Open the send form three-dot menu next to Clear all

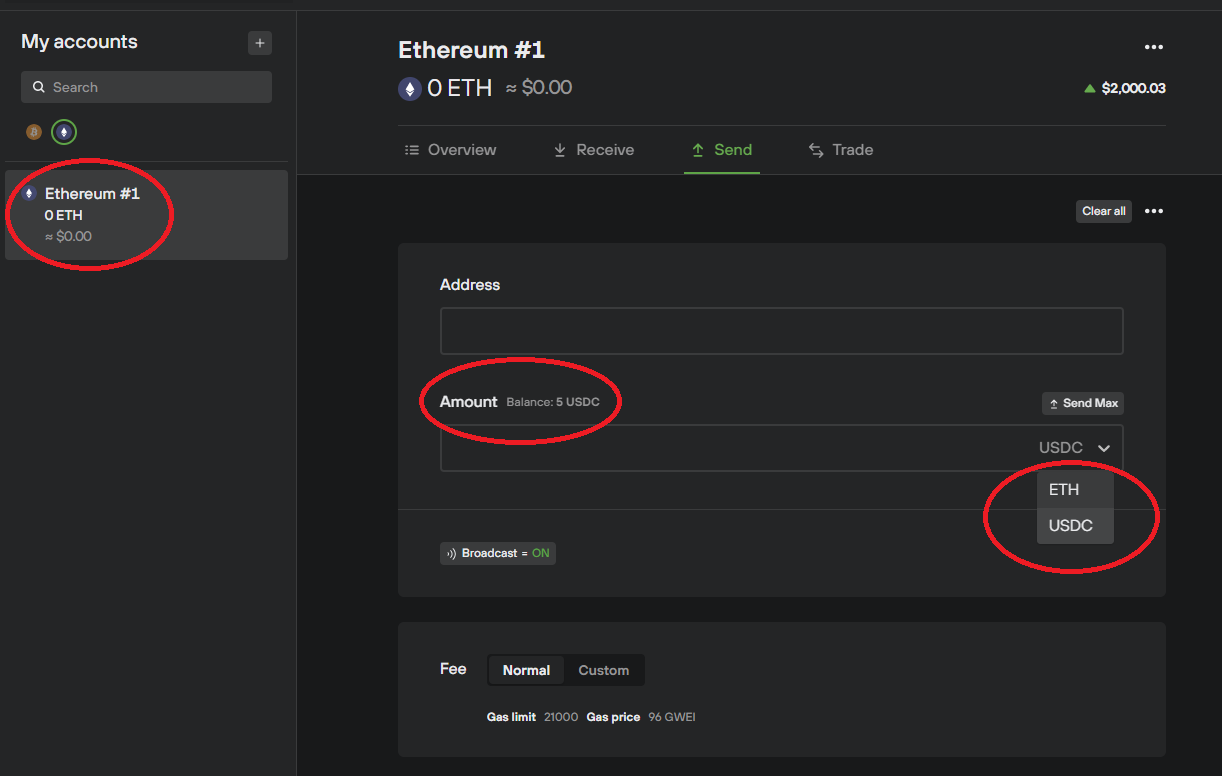pos(1154,211)
